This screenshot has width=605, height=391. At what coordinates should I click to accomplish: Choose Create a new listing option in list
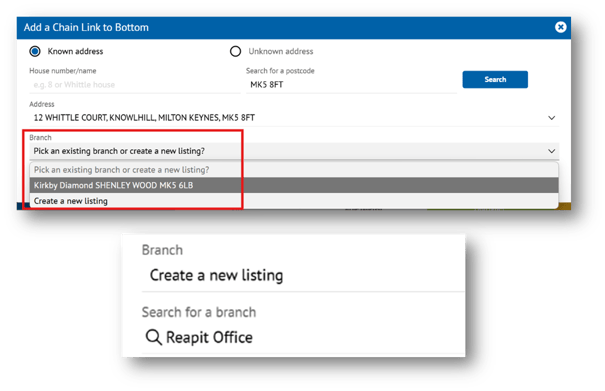[x=294, y=201]
